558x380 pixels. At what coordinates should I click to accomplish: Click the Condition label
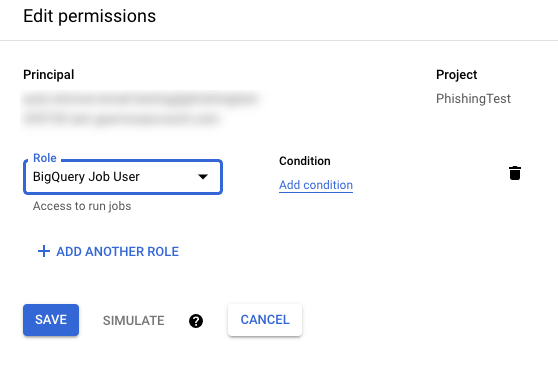pyautogui.click(x=305, y=161)
